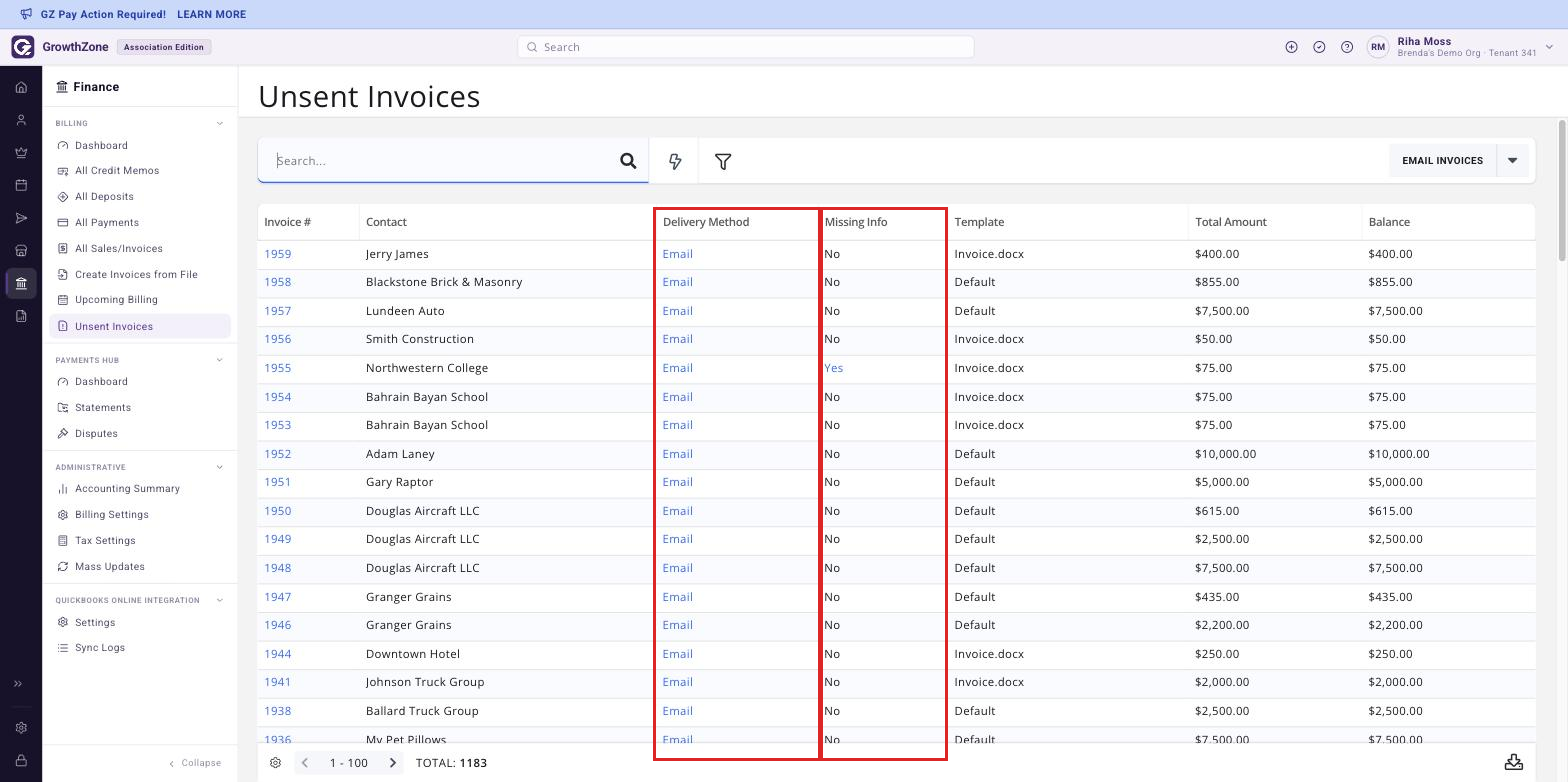Open the Store icon in left rail
Image resolution: width=1568 pixels, height=782 pixels.
click(x=21, y=251)
